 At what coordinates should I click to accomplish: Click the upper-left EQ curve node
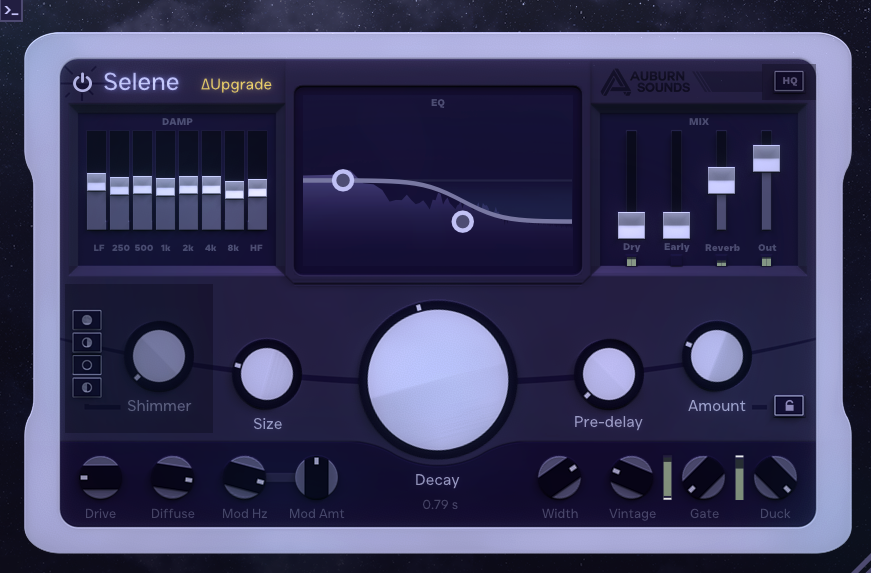click(x=343, y=180)
